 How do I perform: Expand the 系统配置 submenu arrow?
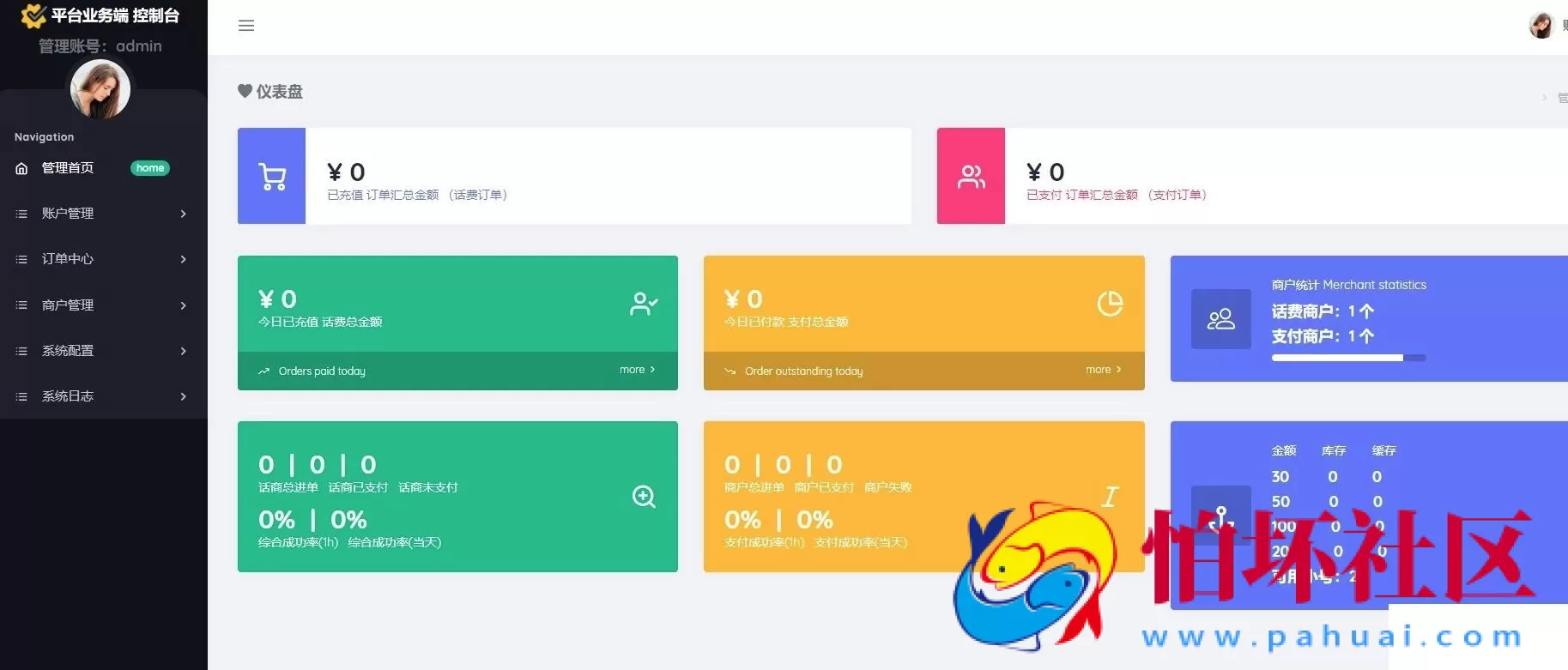tap(183, 351)
